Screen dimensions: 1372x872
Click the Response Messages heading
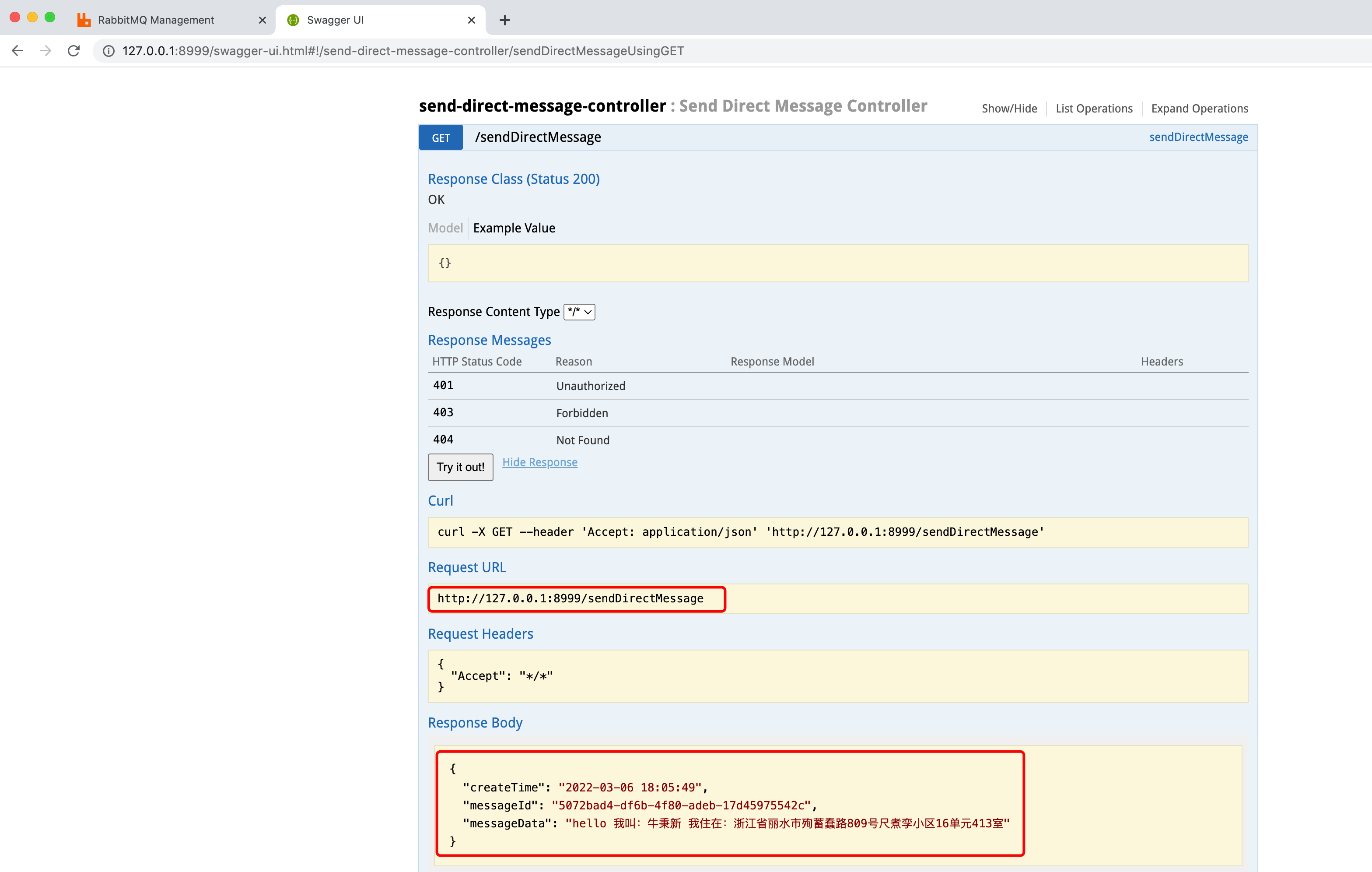pos(489,340)
